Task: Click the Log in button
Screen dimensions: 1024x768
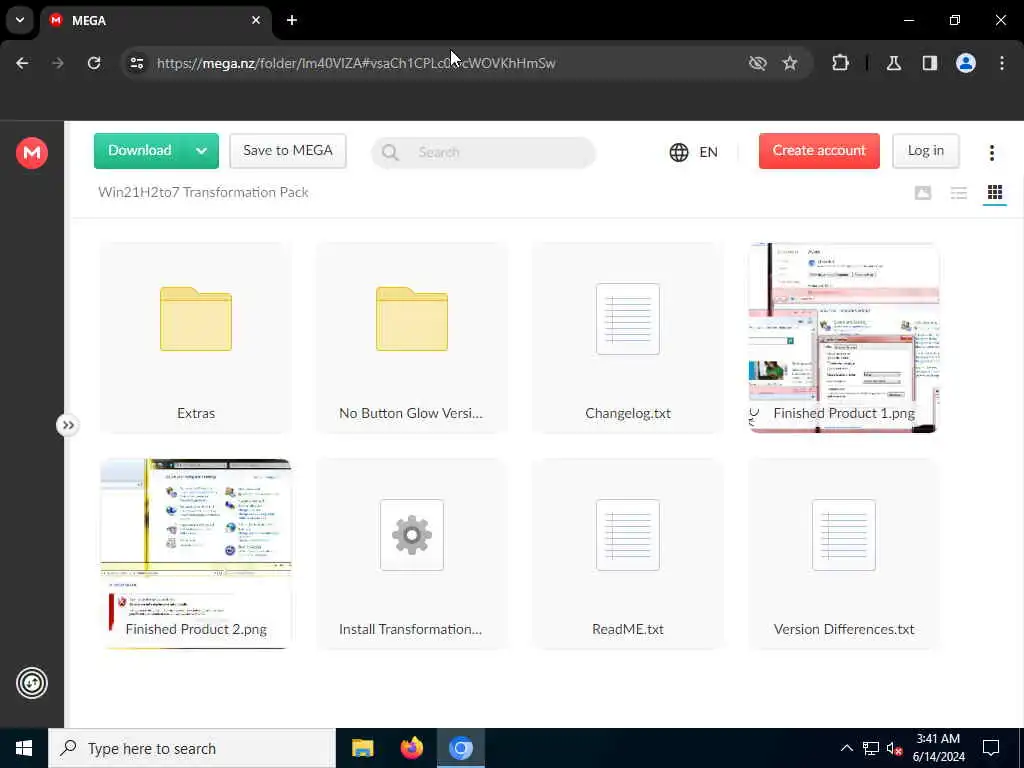Action: pyautogui.click(x=925, y=151)
